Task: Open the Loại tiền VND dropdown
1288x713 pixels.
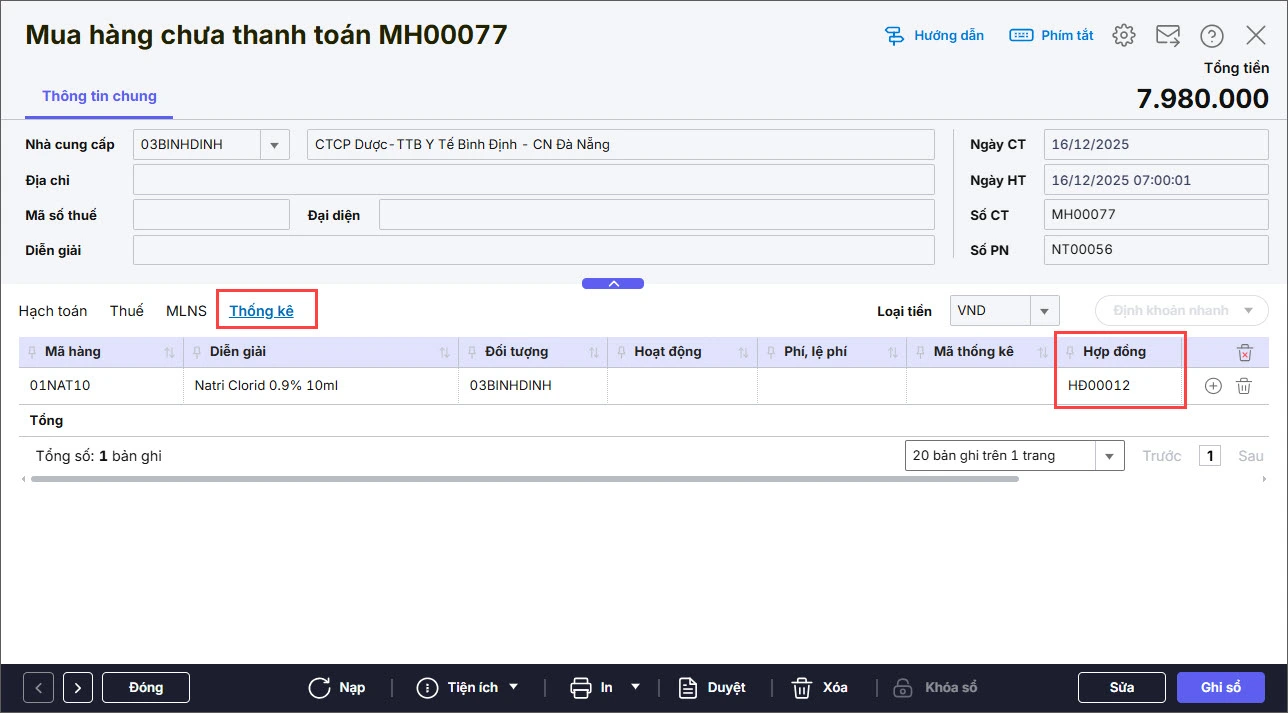Action: (x=1044, y=311)
